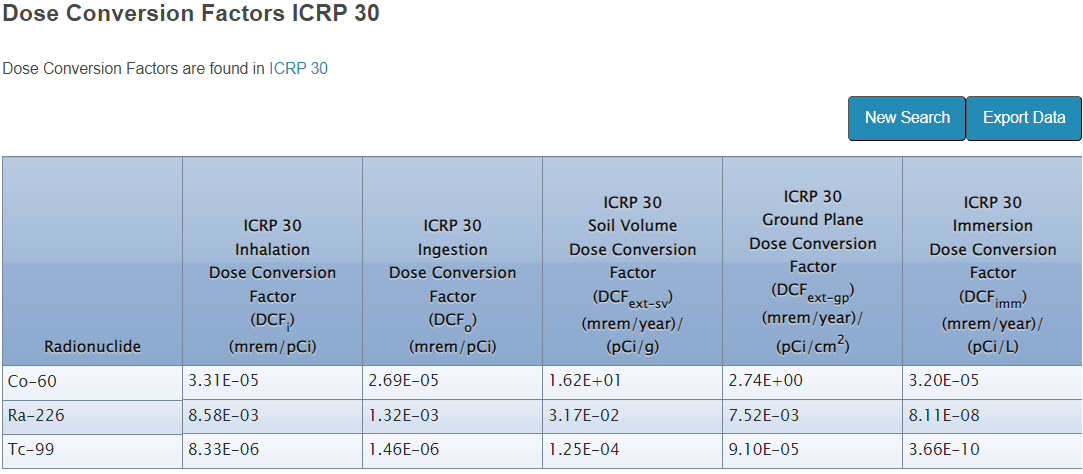Click the Radionuclide column header
Viewport: 1083px width, 474px height.
pos(92,347)
